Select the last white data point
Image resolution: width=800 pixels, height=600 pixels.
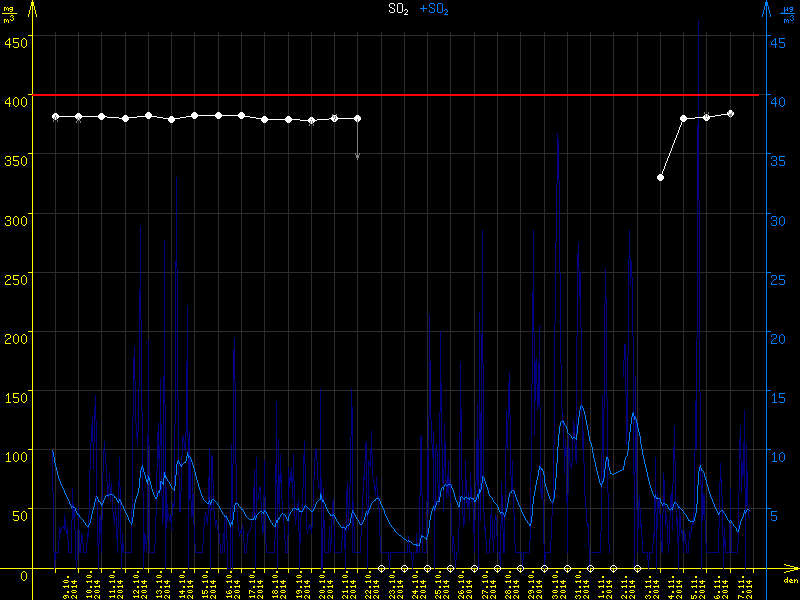click(730, 114)
